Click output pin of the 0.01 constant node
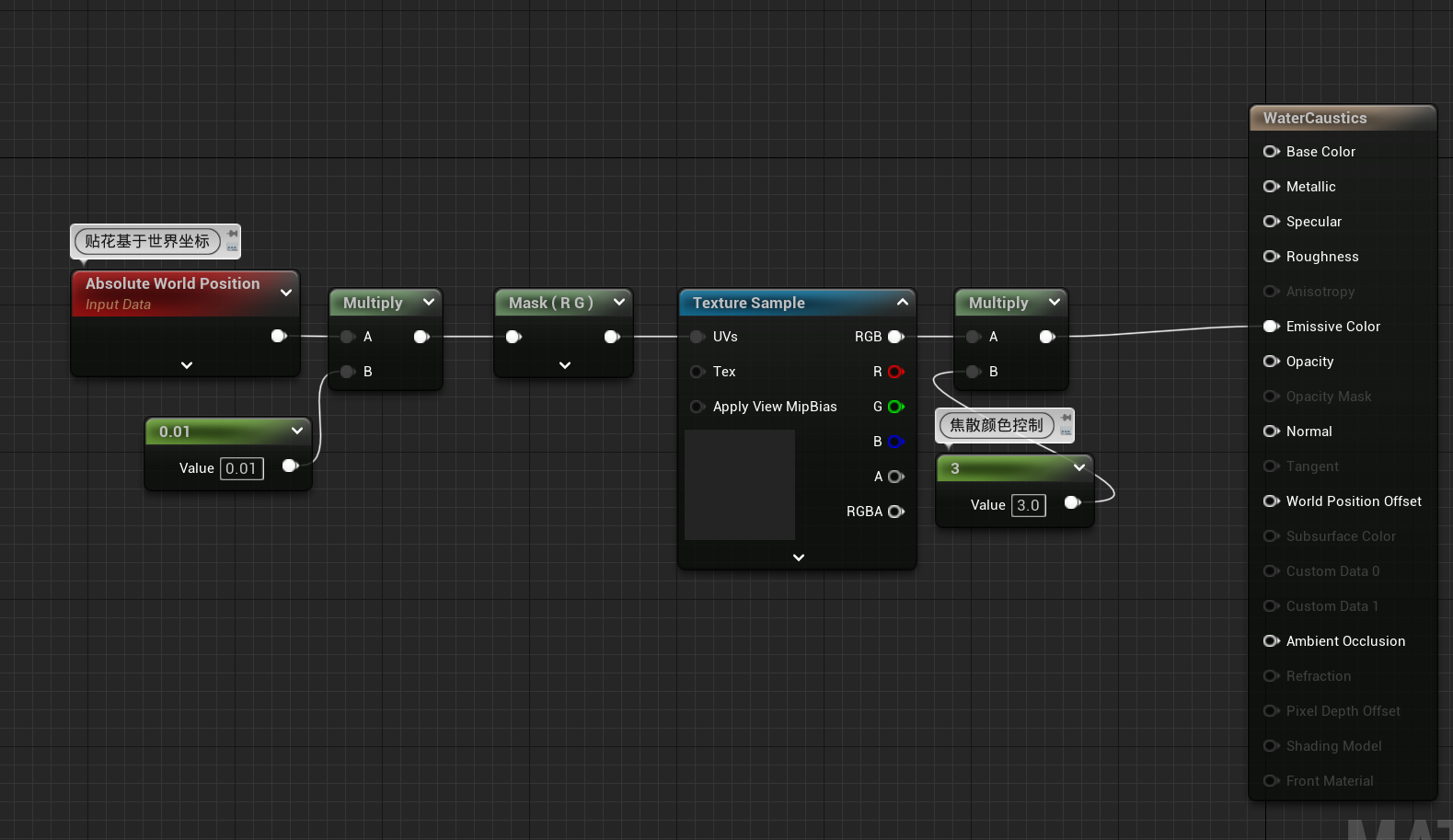 290,466
